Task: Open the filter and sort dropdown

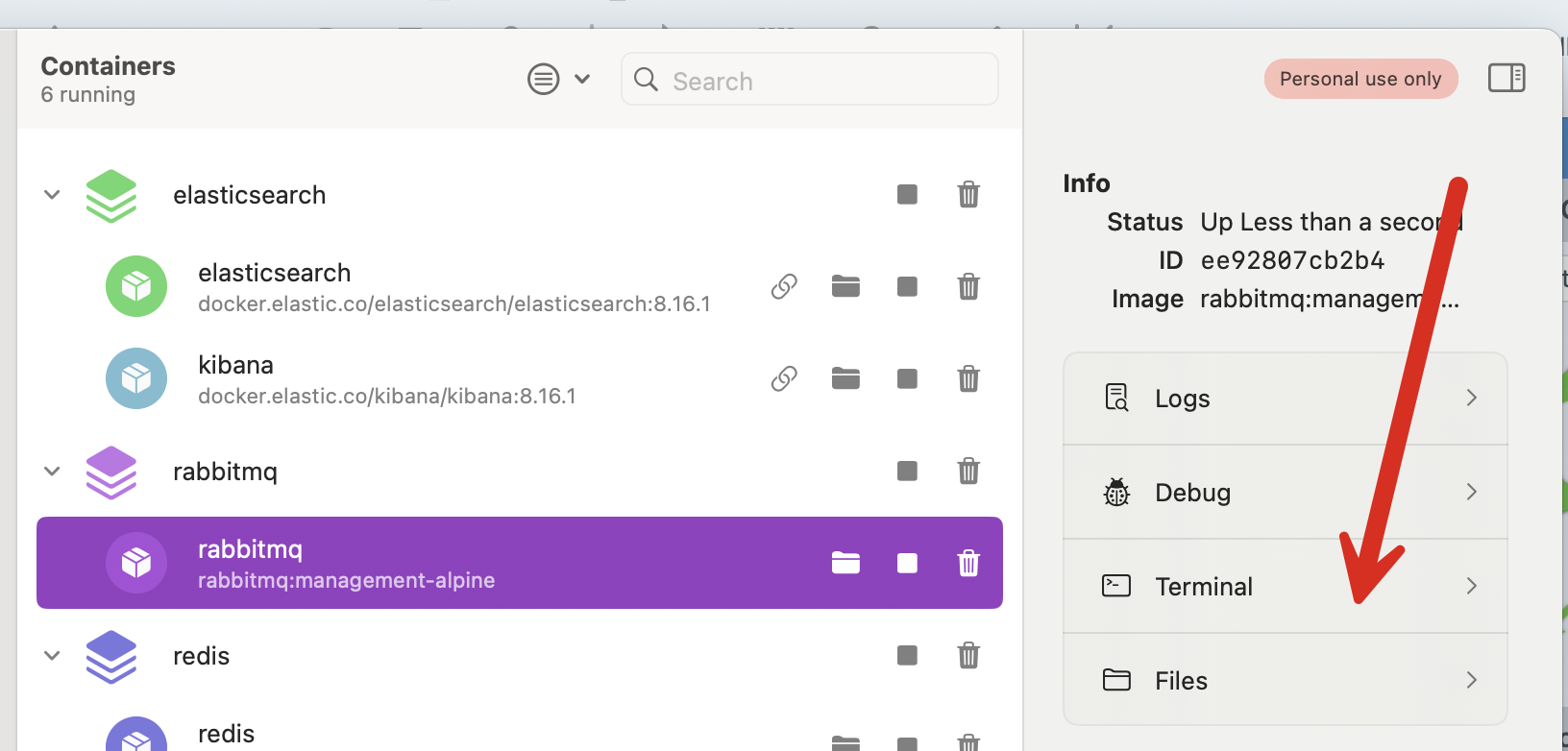Action: pos(558,79)
